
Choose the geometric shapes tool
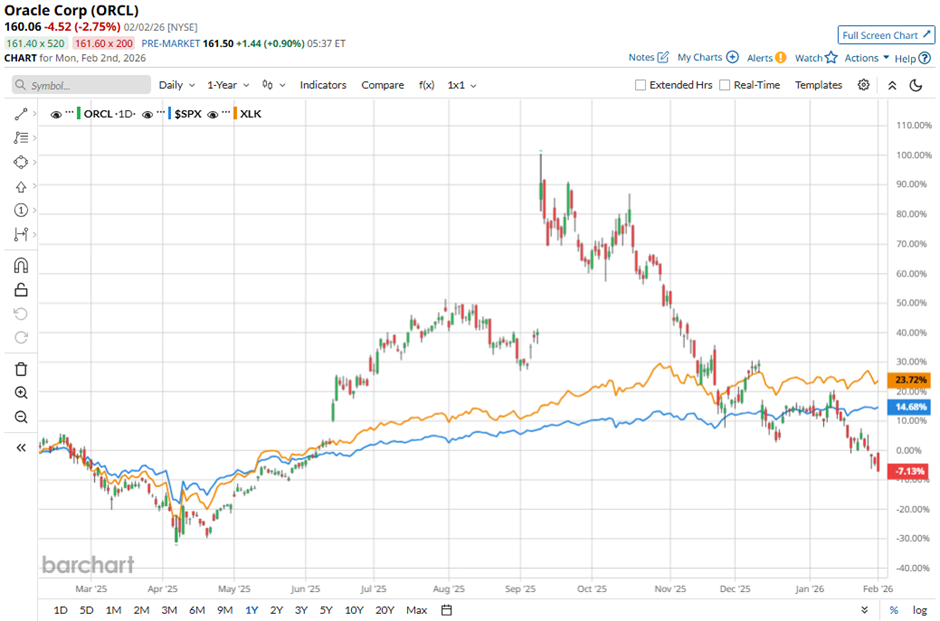21,162
